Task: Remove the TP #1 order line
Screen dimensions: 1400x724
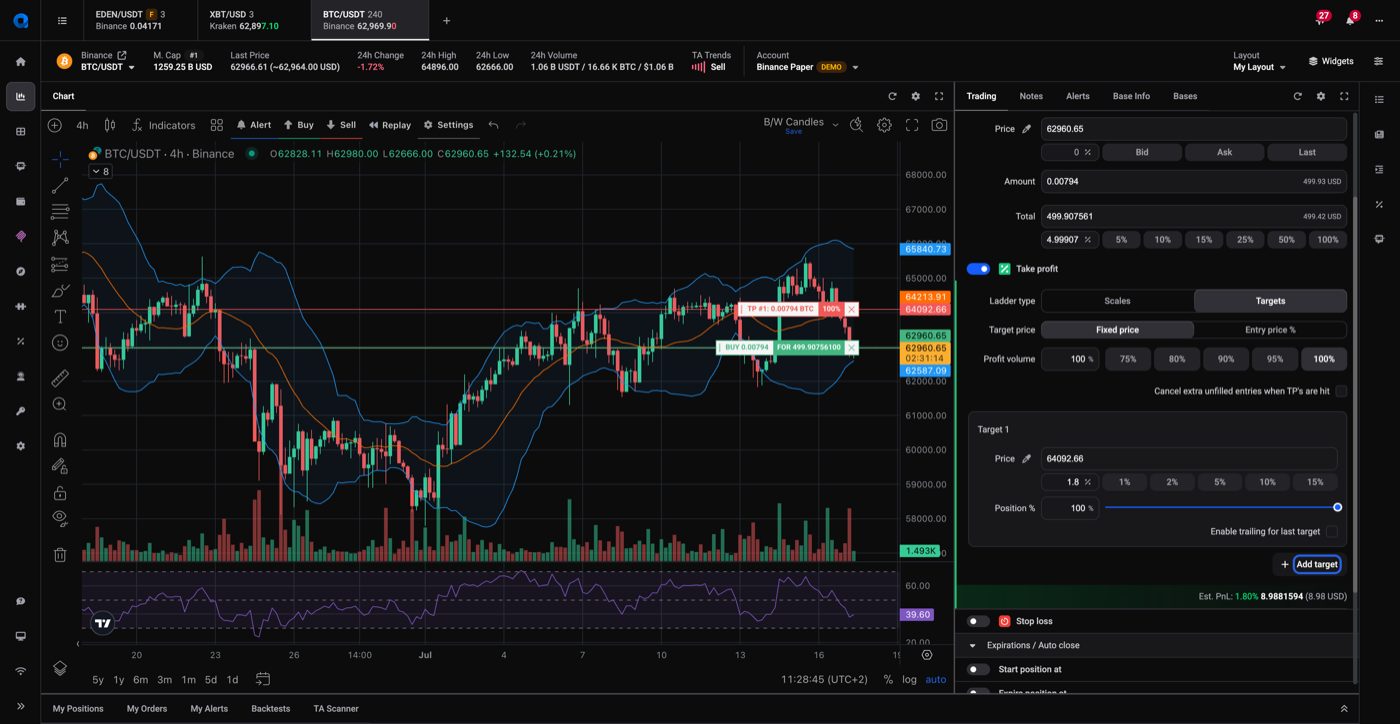Action: pyautogui.click(x=851, y=310)
